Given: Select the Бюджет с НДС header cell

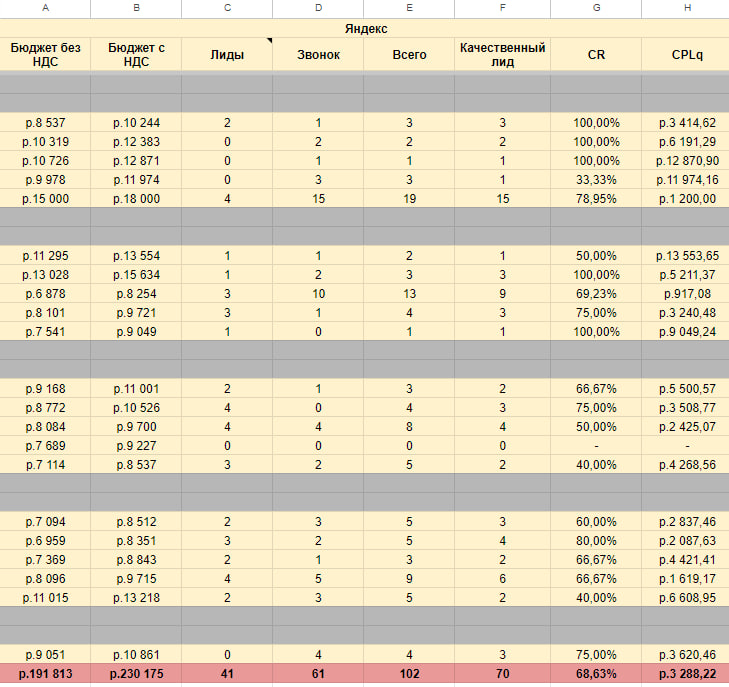Looking at the screenshot, I should coord(136,54).
